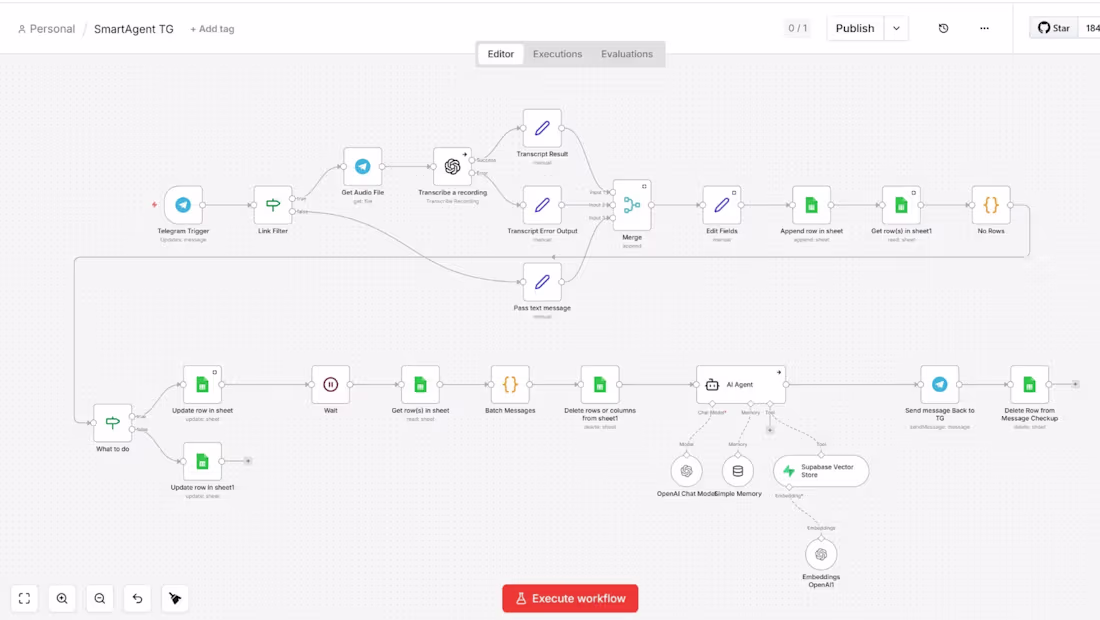
Task: Zoom out of the canvas
Action: 100,598
